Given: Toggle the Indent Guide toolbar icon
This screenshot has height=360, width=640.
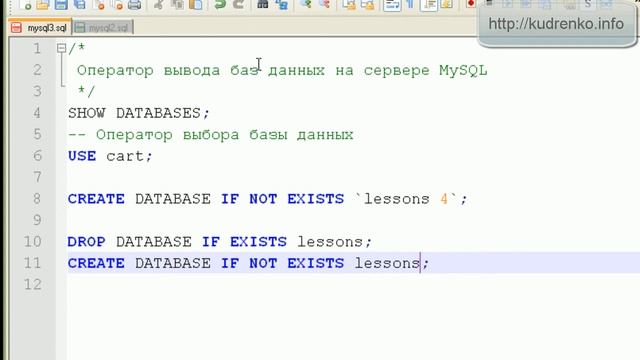Looking at the screenshot, I should click(429, 5).
